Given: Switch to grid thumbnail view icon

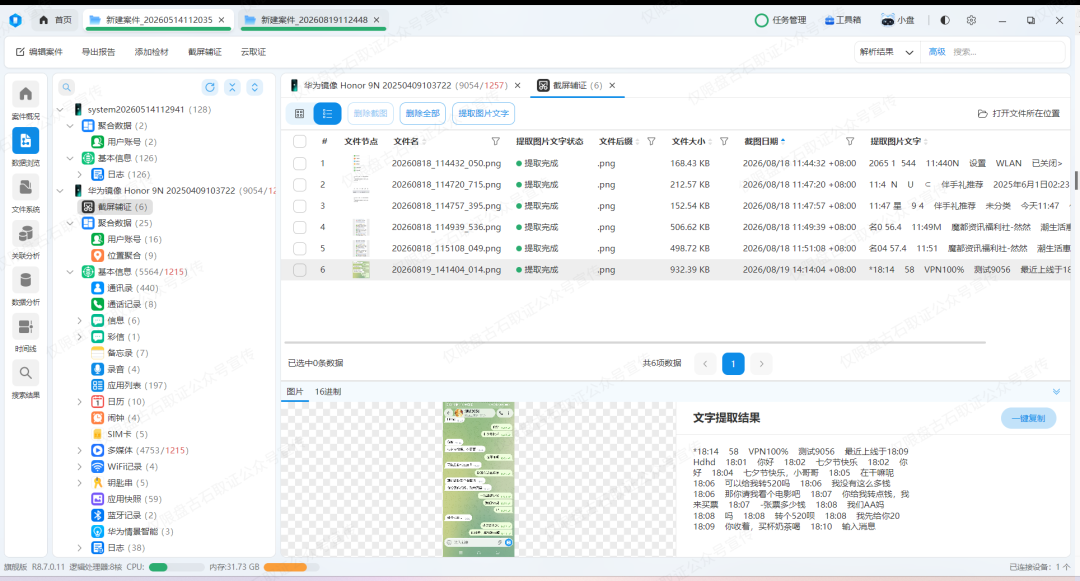Looking at the screenshot, I should pyautogui.click(x=300, y=114).
